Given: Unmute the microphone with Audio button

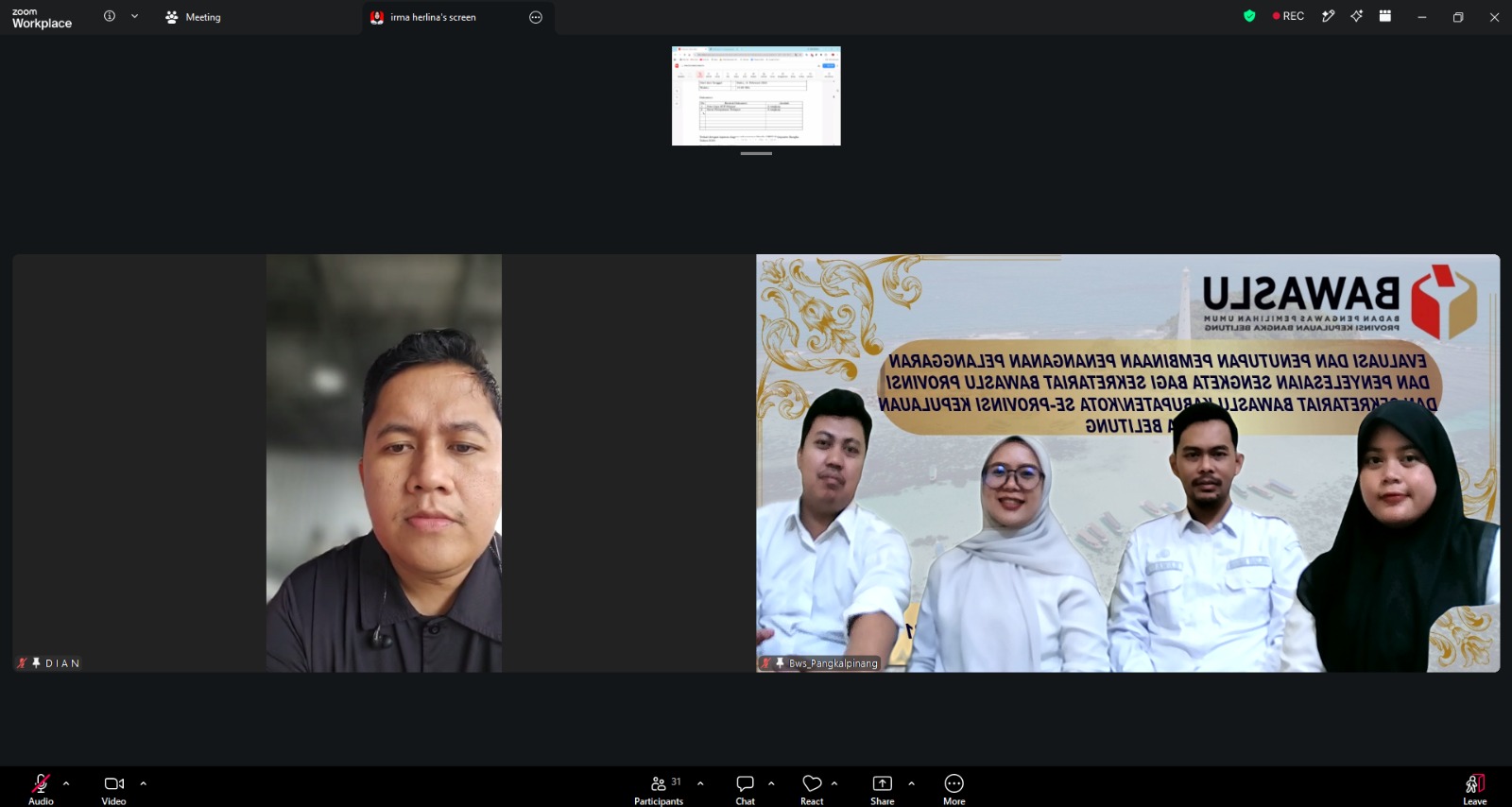Looking at the screenshot, I should click(41, 789).
